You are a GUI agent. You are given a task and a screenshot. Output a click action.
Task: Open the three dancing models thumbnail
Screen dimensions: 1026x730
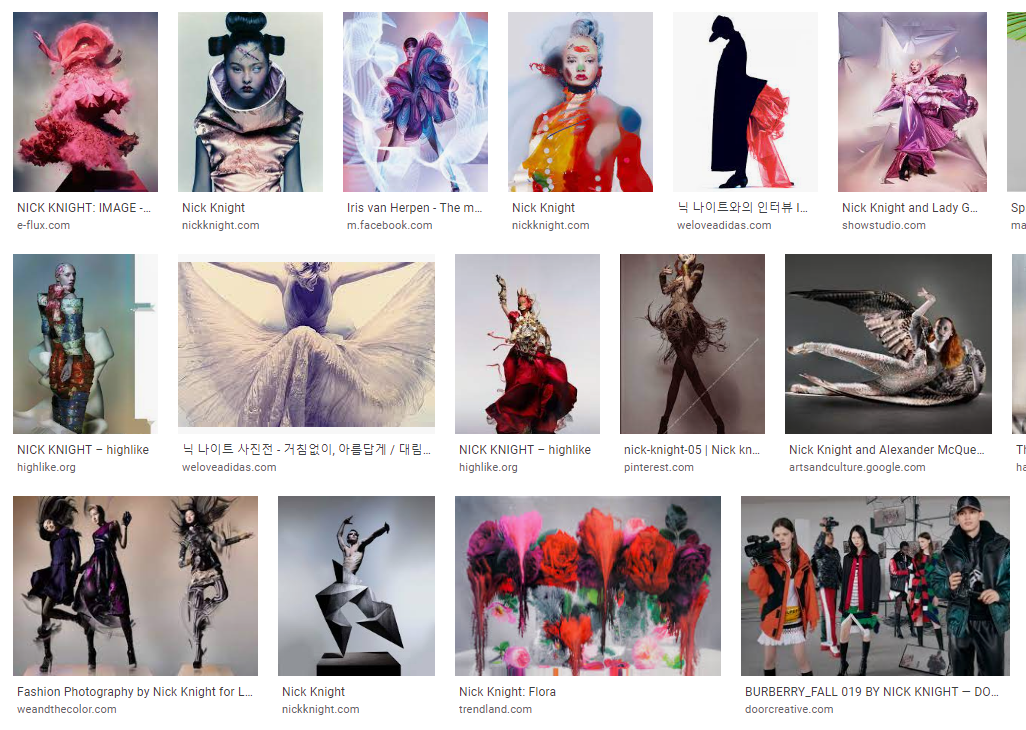(135, 585)
